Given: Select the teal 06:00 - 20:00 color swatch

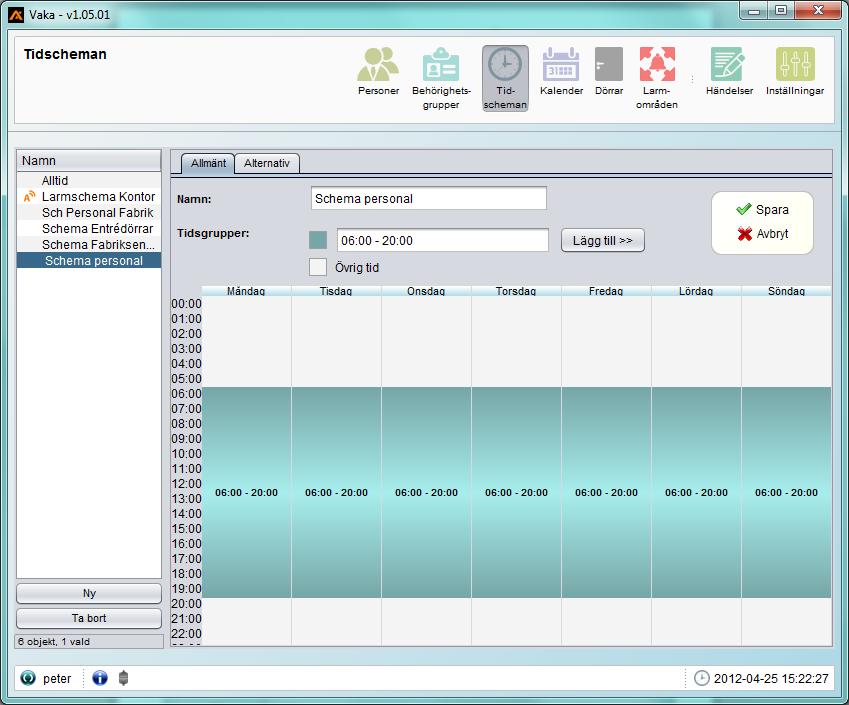Looking at the screenshot, I should click(318, 240).
